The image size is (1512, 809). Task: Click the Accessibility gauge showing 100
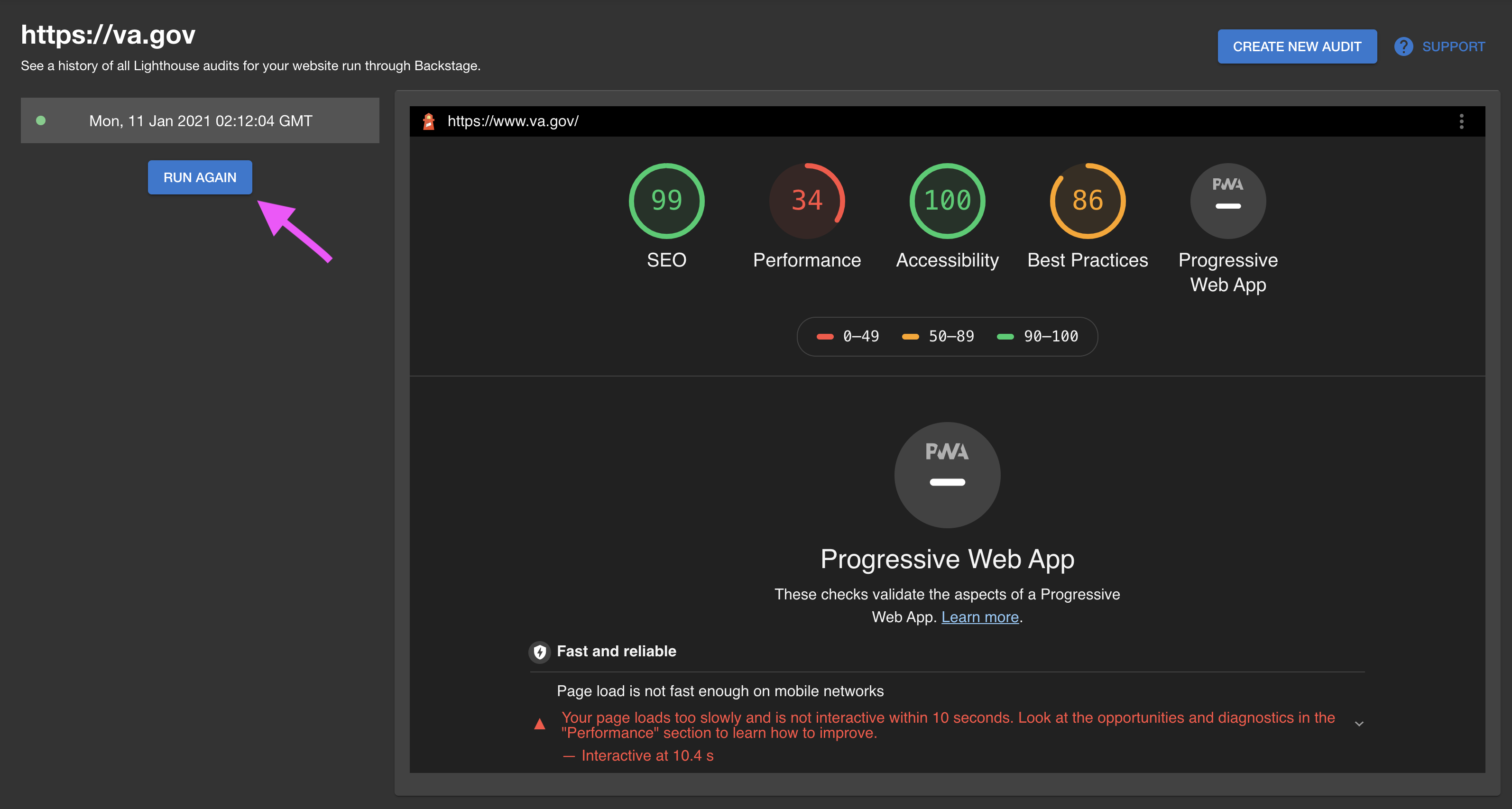coord(947,201)
